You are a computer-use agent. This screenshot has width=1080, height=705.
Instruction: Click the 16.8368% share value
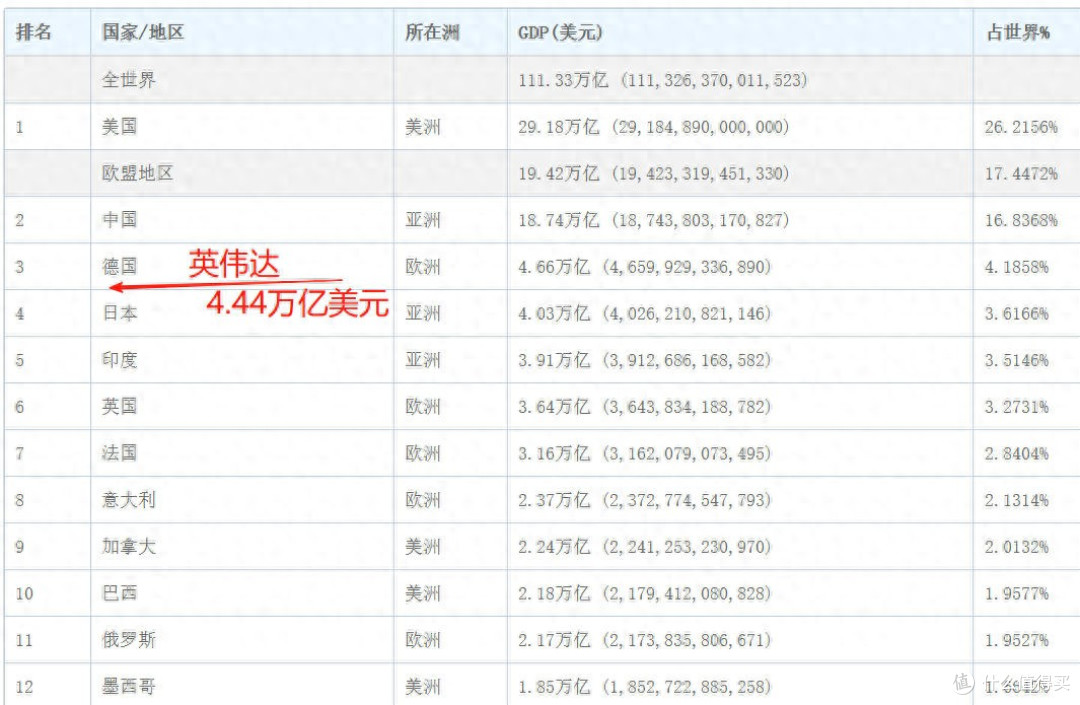1021,220
